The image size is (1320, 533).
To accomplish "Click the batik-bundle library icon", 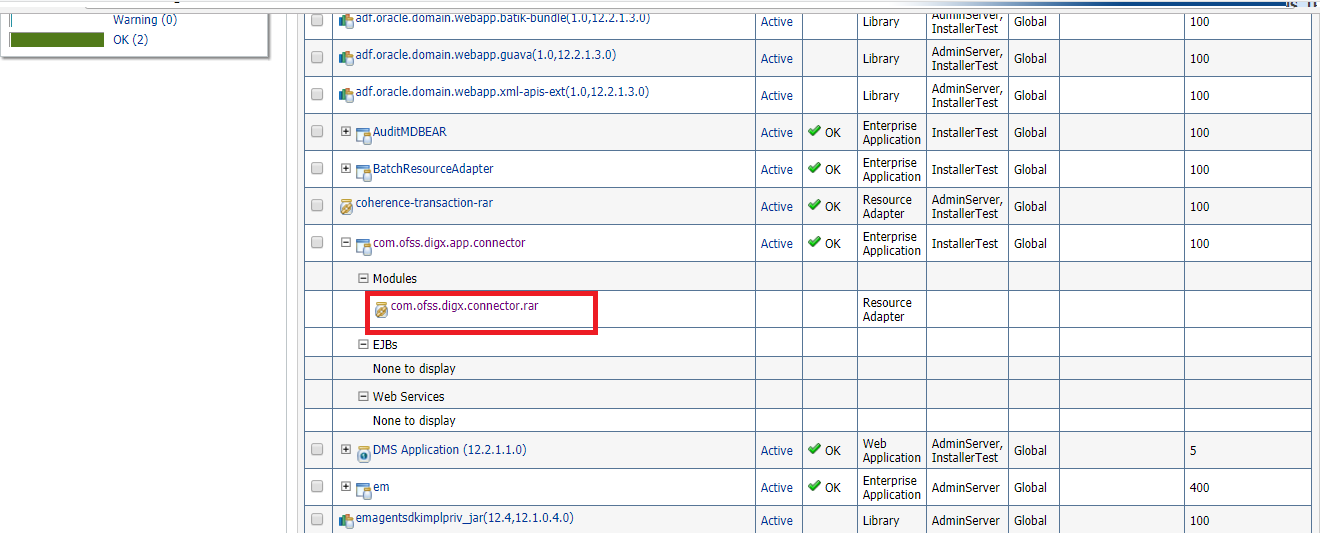I will [347, 19].
